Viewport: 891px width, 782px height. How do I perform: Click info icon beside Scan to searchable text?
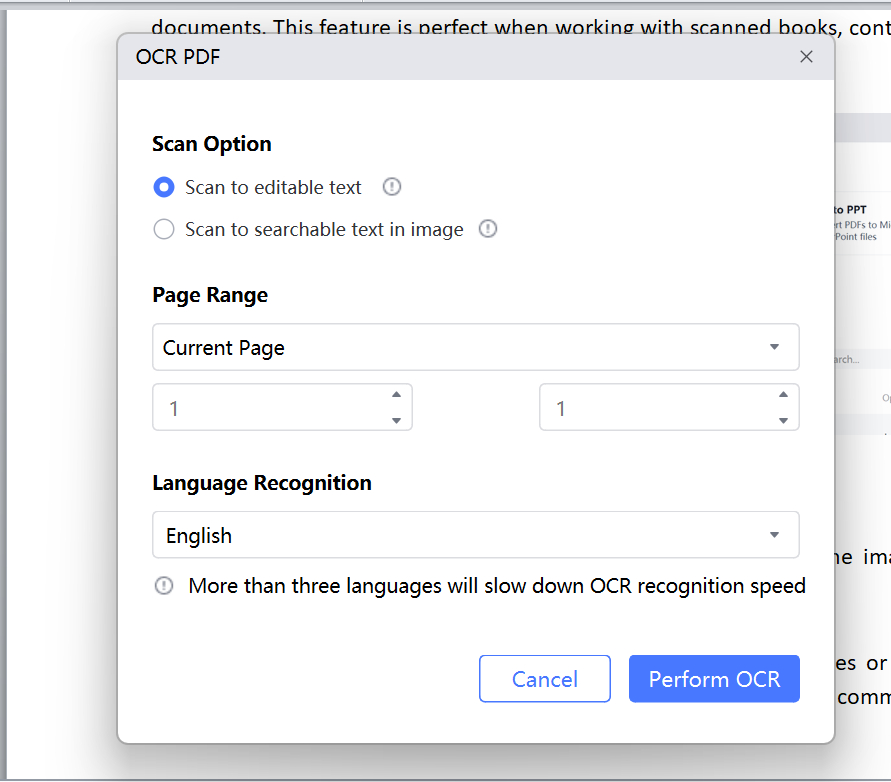487,229
